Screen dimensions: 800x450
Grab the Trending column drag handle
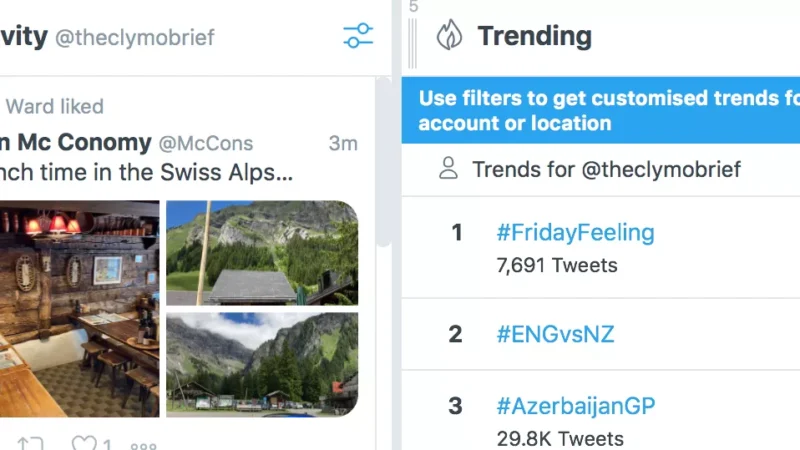point(413,40)
